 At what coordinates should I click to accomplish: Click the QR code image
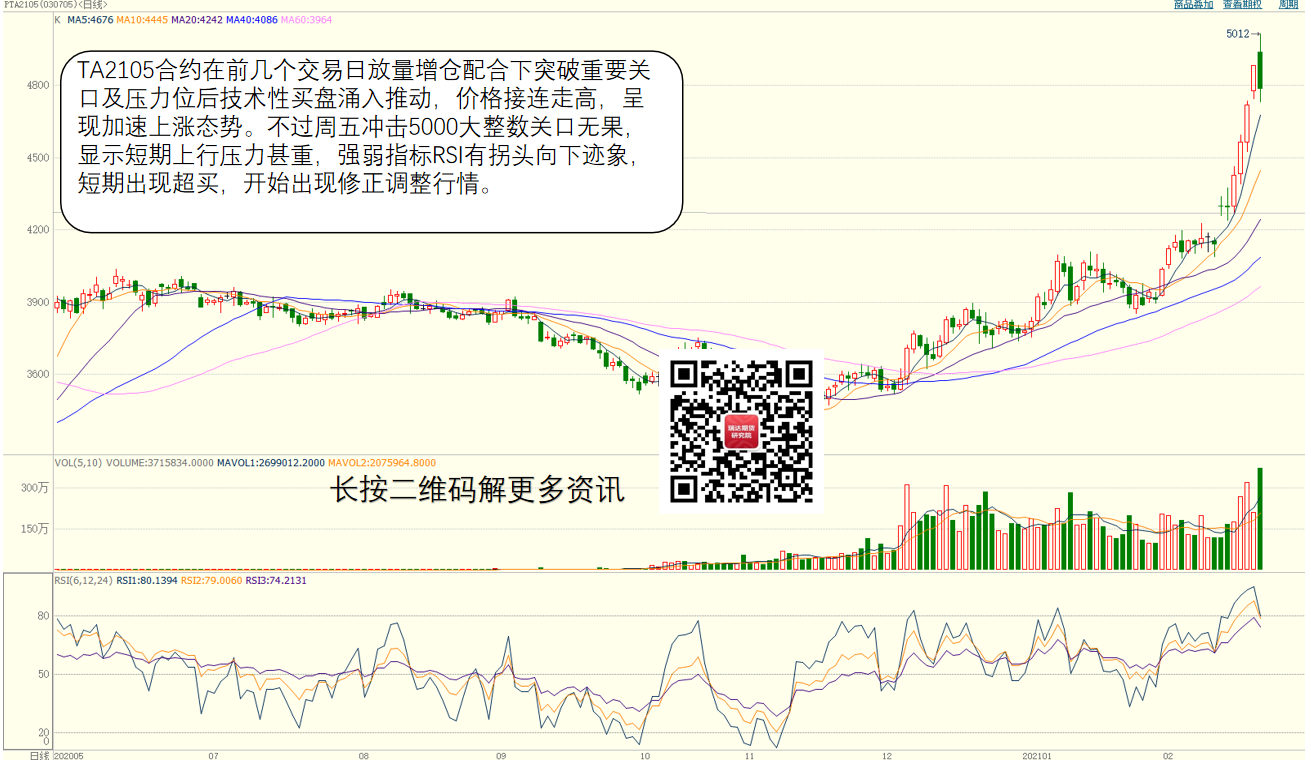[x=741, y=431]
